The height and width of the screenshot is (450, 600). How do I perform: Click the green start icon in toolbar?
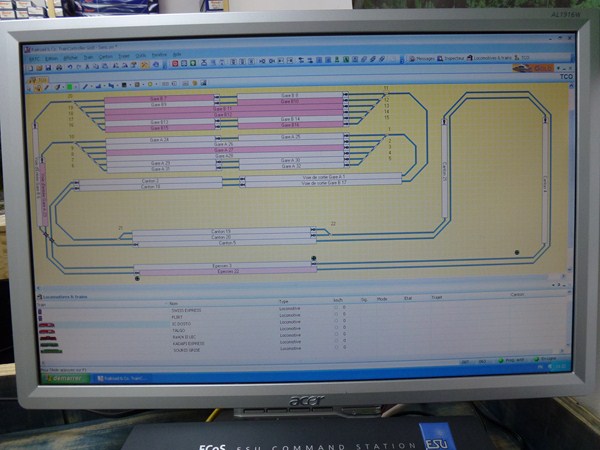tap(193, 63)
